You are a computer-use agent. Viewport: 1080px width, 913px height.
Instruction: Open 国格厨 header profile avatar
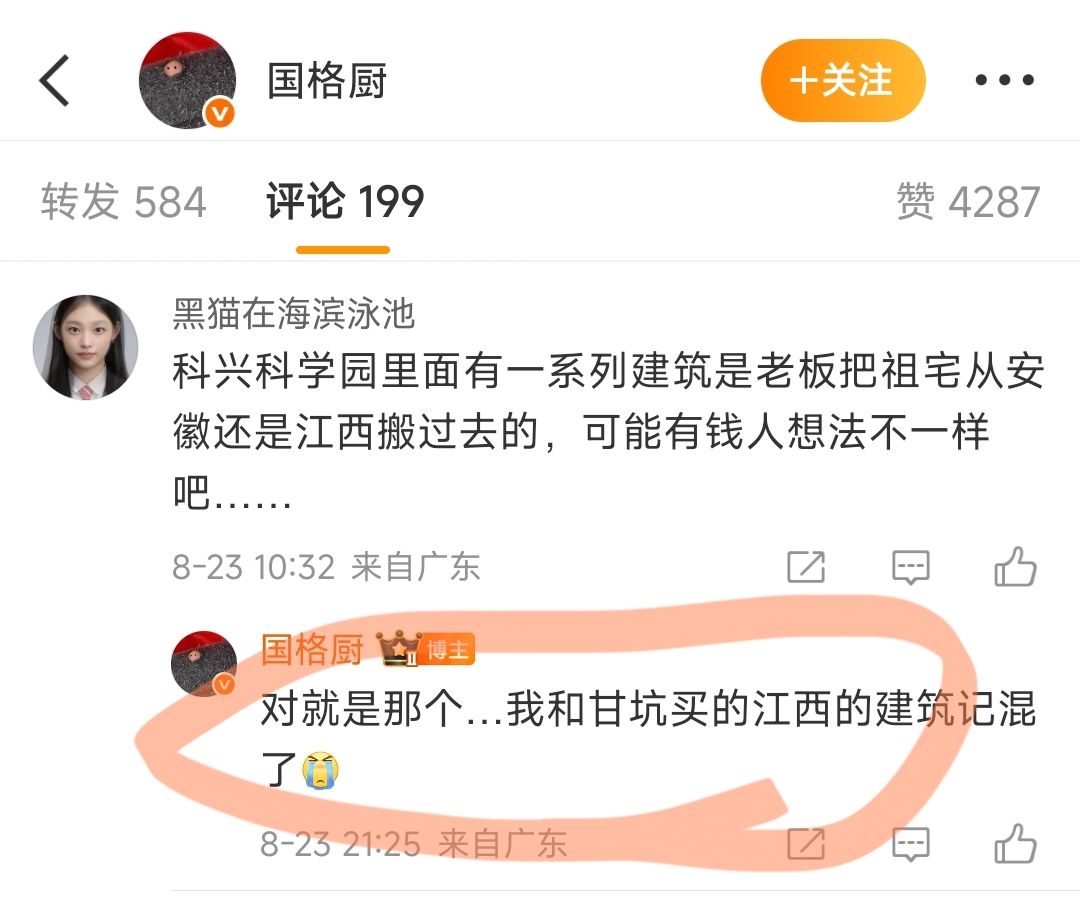187,81
